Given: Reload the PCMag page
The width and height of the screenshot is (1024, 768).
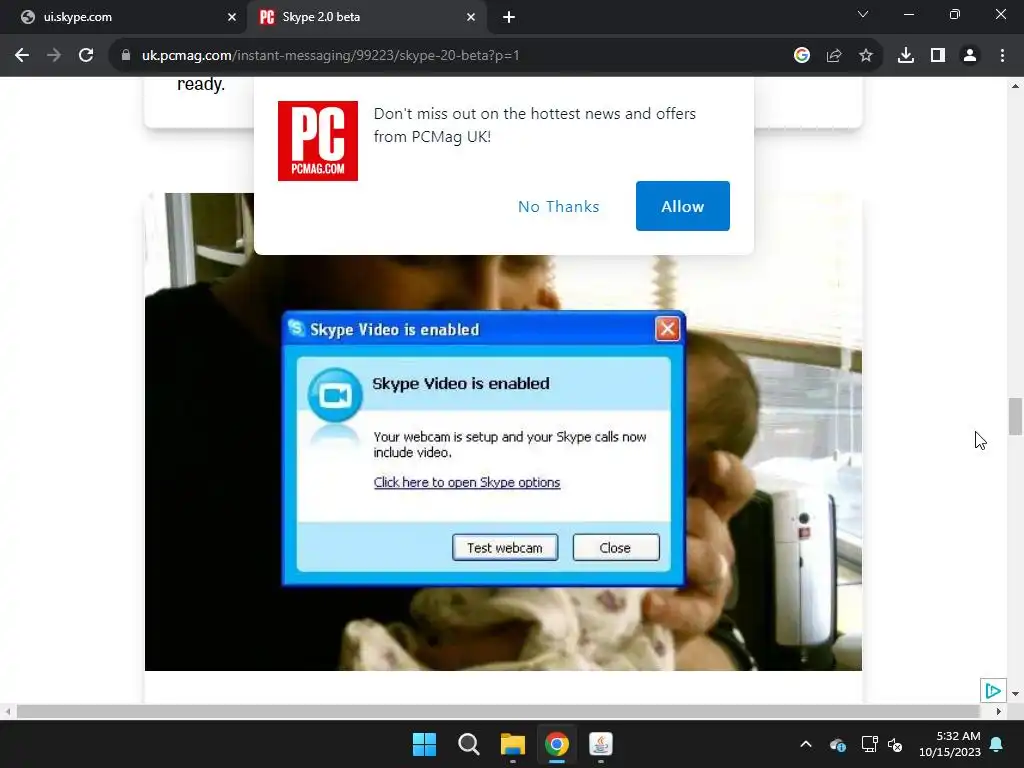Looking at the screenshot, I should [x=86, y=56].
